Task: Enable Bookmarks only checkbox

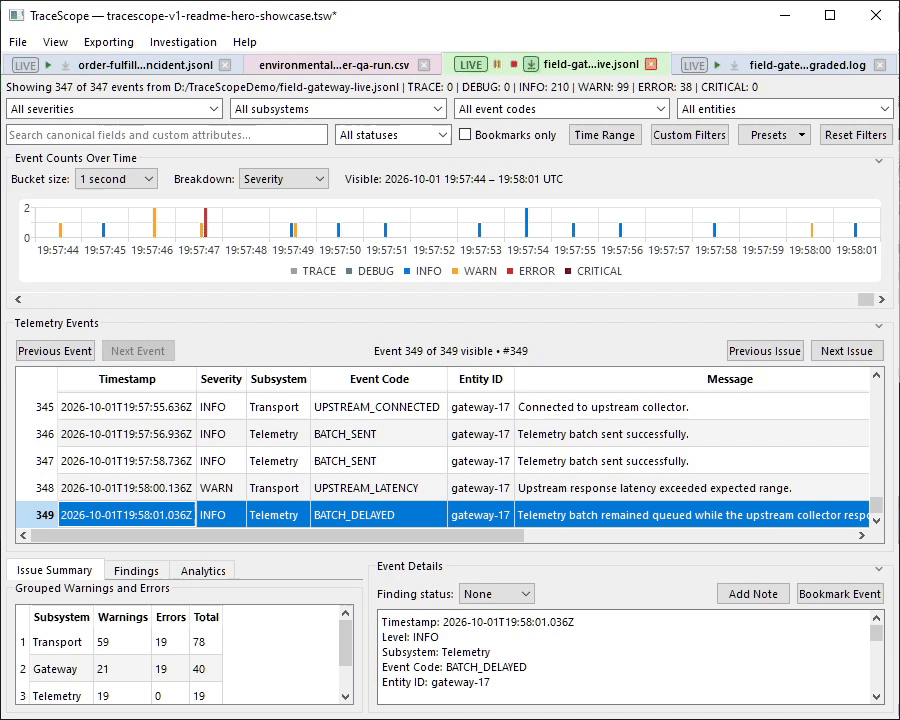Action: coord(465,134)
